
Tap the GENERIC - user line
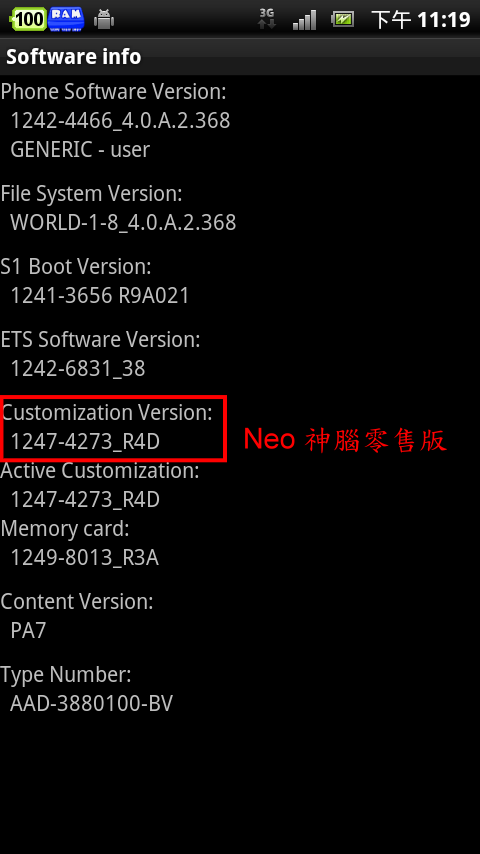(80, 149)
